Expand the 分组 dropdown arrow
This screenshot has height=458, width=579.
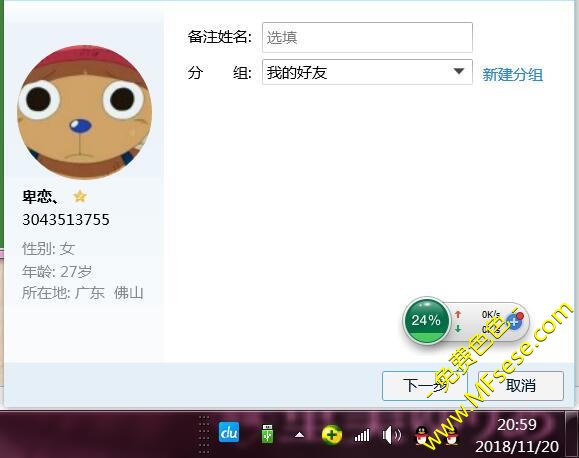coord(459,71)
